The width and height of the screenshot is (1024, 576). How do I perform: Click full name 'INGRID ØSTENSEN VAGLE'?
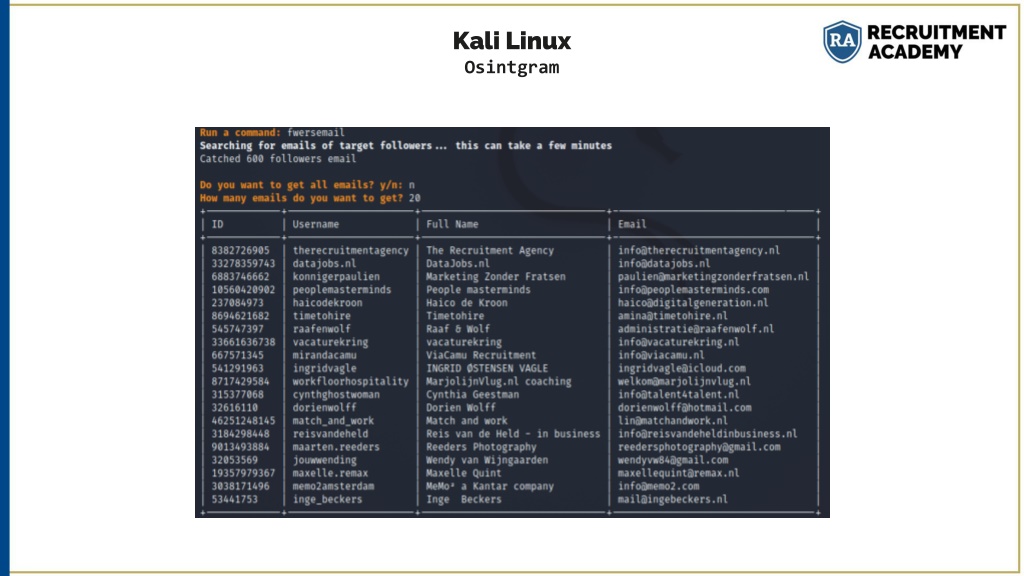click(487, 368)
